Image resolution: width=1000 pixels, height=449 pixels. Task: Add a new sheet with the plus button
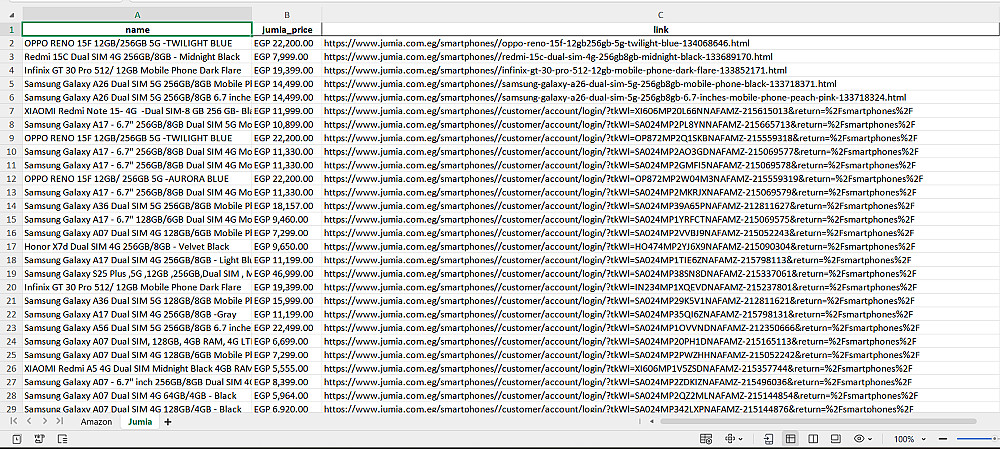tap(168, 422)
